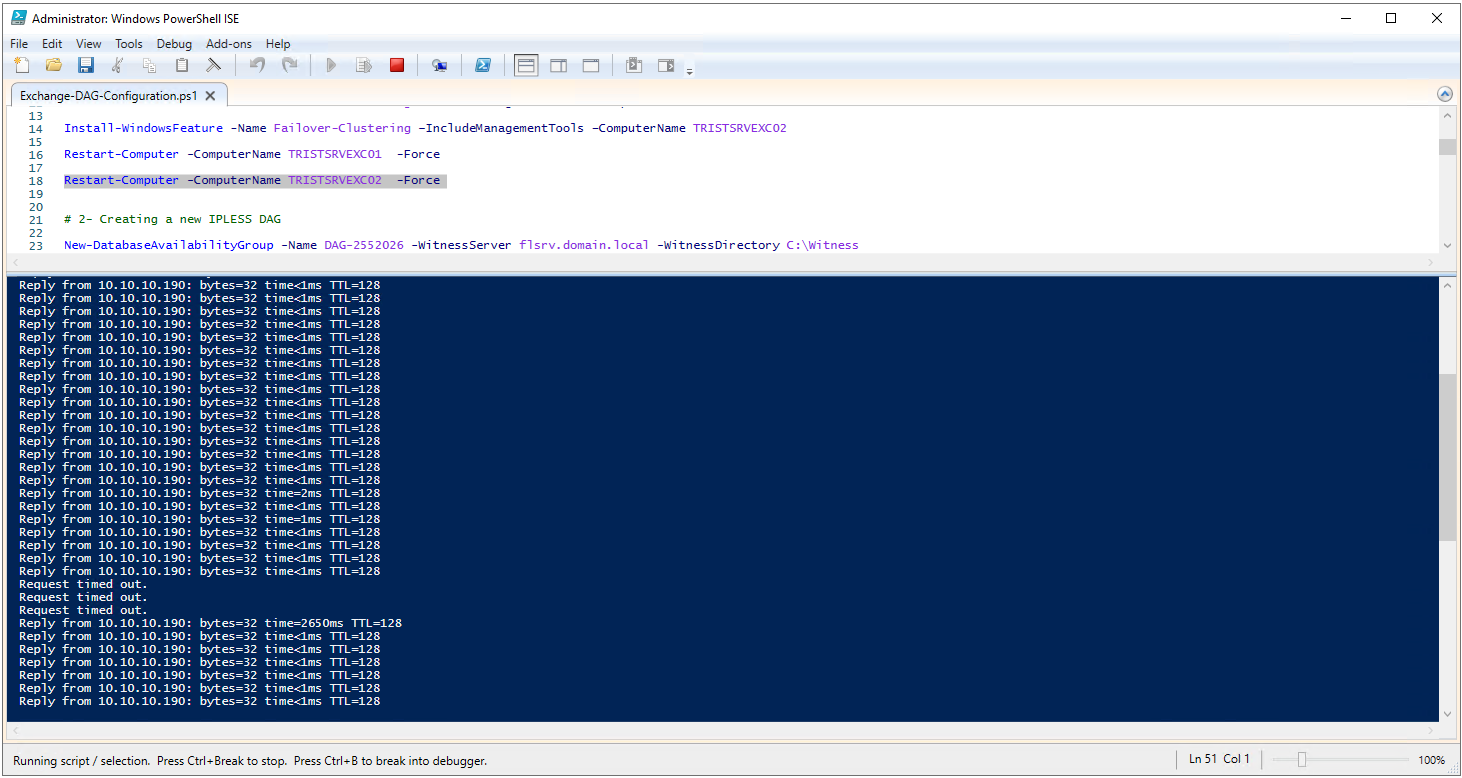The image size is (1462, 778).
Task: Adjust the zoom slider handle
Action: (x=1301, y=760)
